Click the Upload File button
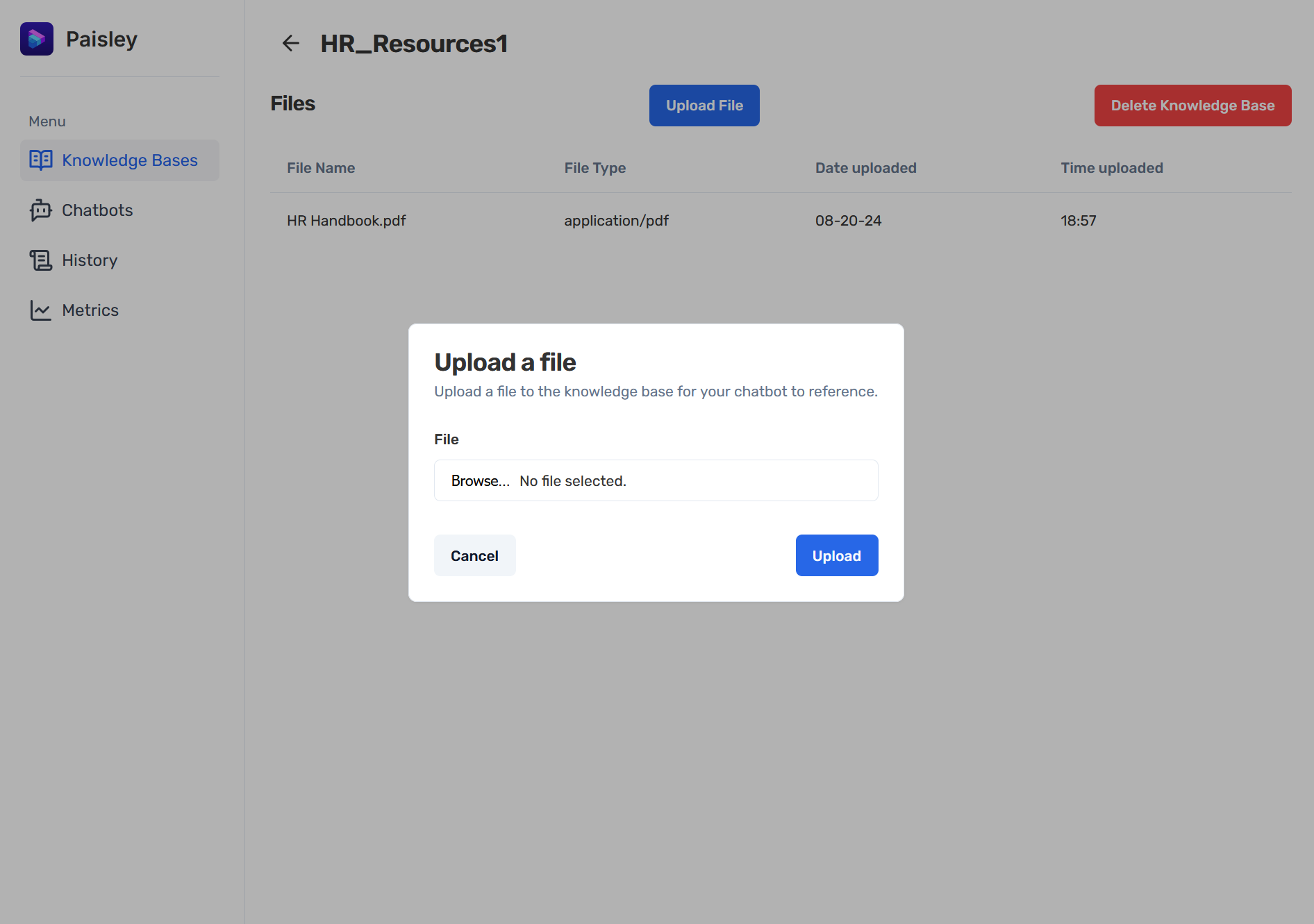Viewport: 1314px width, 924px height. coord(704,106)
